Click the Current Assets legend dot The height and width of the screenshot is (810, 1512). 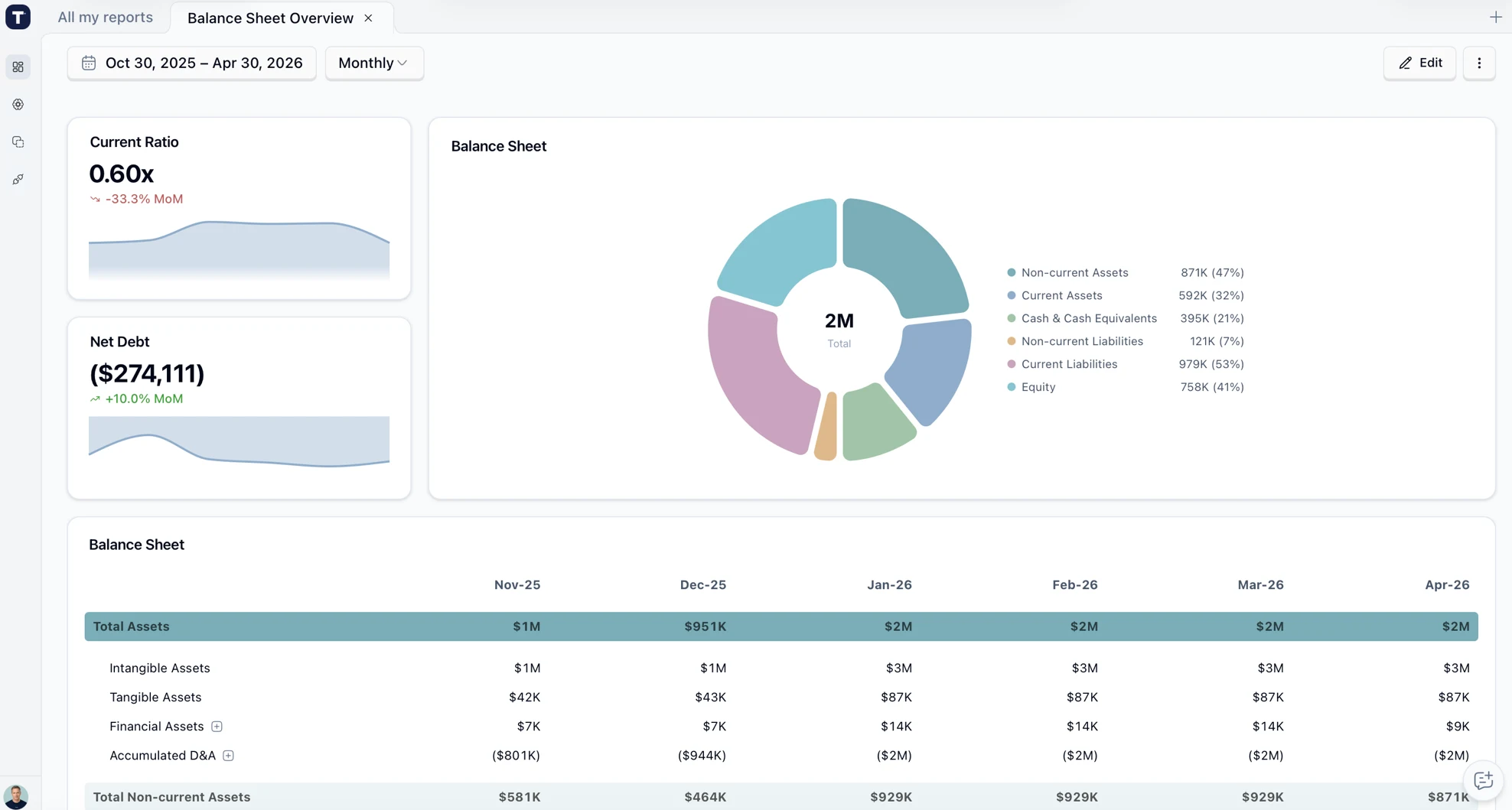[x=1012, y=295]
